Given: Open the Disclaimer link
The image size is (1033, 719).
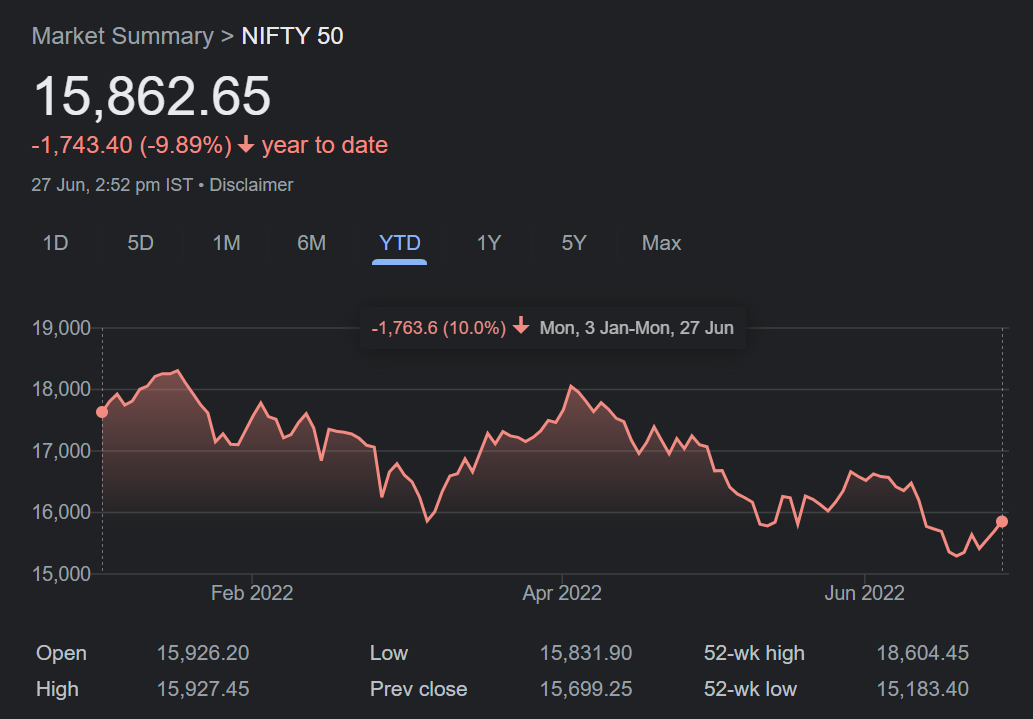Looking at the screenshot, I should pyautogui.click(x=251, y=185).
